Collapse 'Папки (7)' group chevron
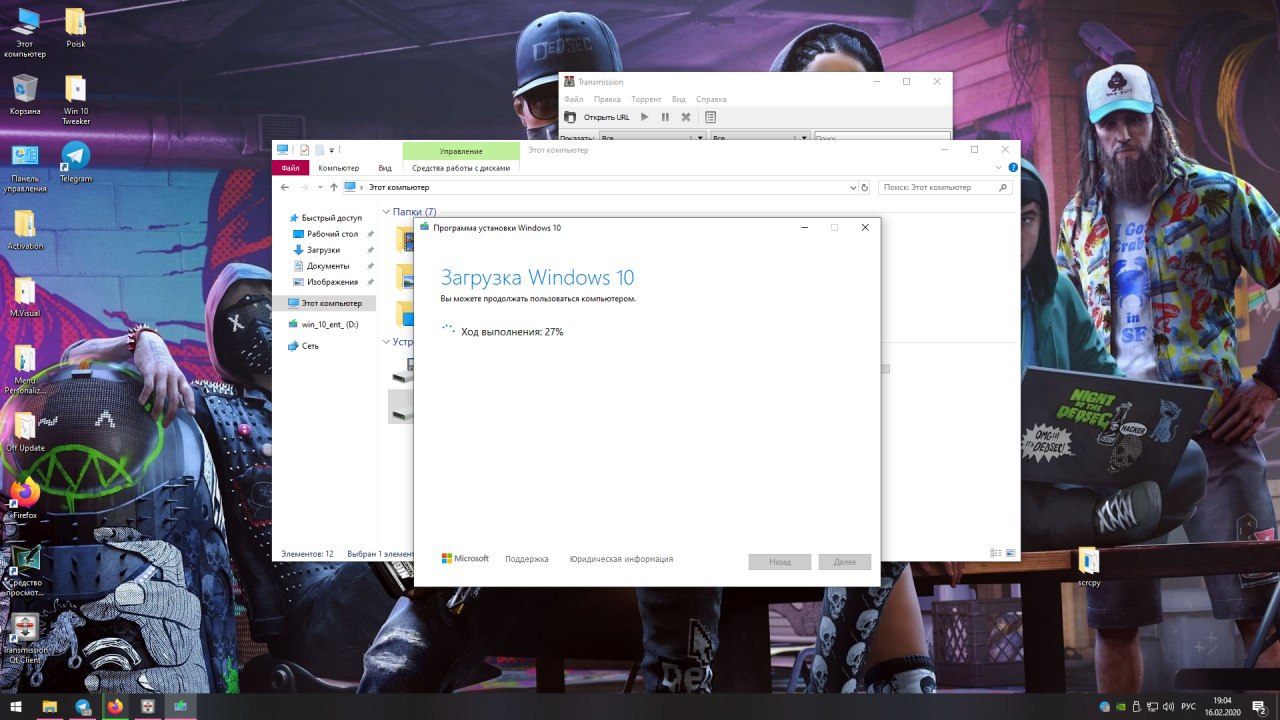Screen dimensions: 1280x720 tap(386, 212)
